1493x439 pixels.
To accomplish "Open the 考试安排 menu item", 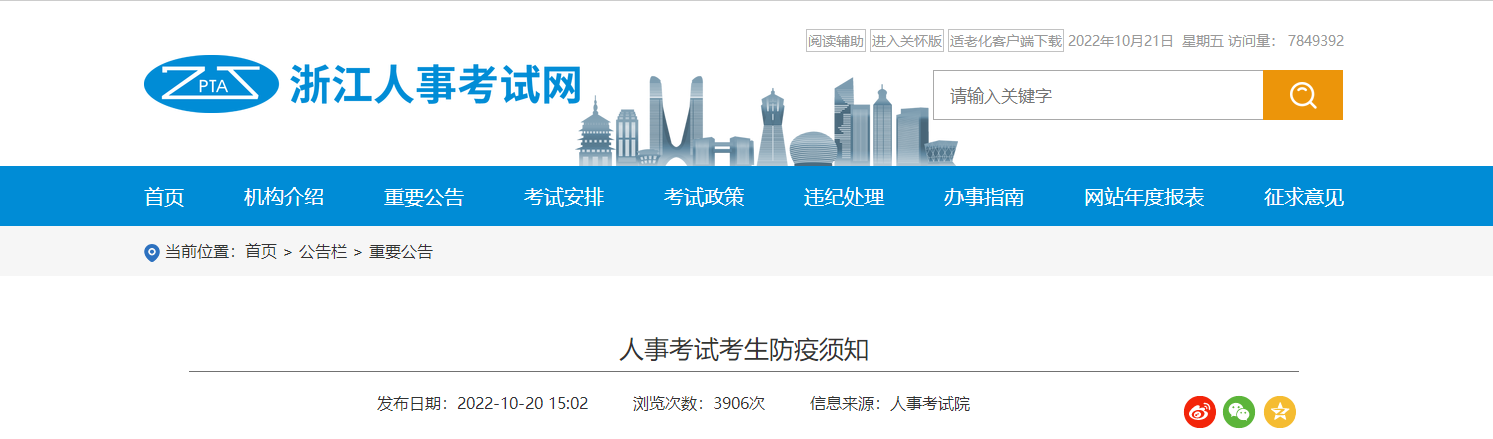I will (x=564, y=197).
